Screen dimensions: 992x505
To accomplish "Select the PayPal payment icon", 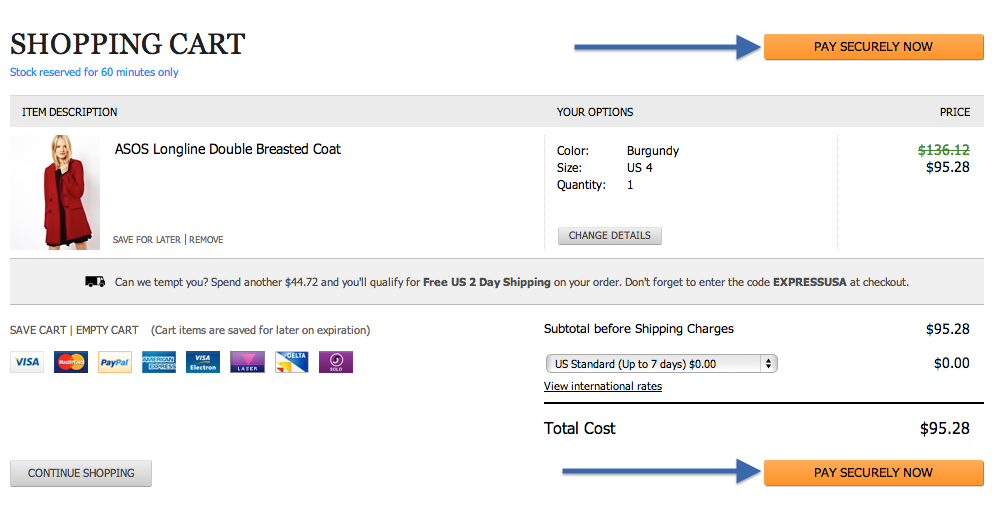I will pyautogui.click(x=115, y=362).
